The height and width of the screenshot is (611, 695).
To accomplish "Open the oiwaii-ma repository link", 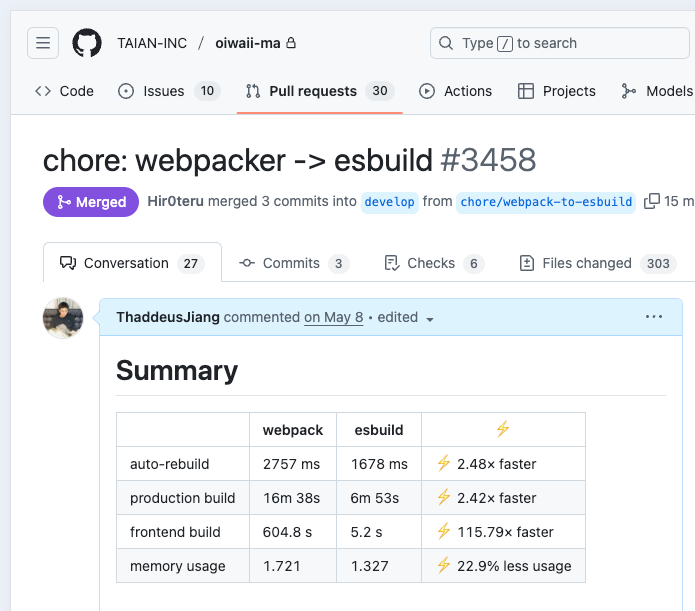I will 248,43.
